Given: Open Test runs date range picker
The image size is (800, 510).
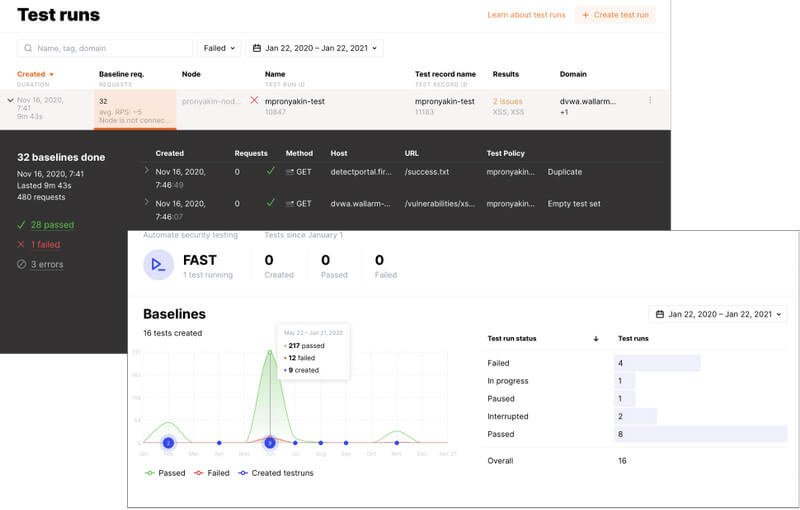Looking at the screenshot, I should coord(314,48).
